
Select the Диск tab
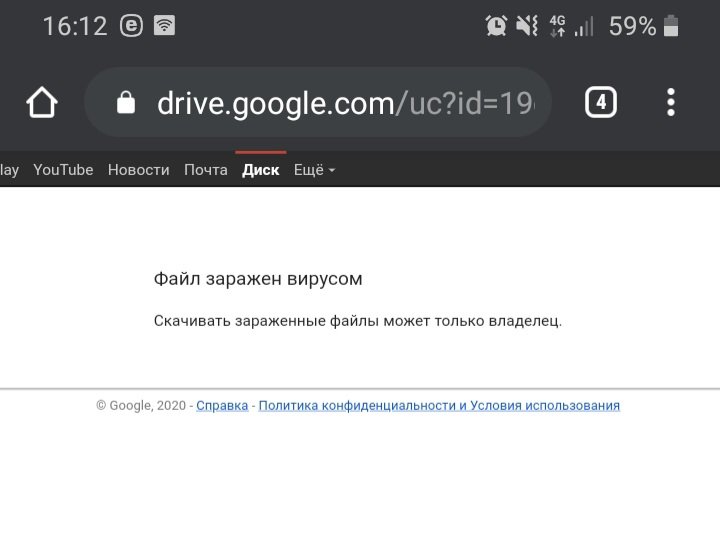tap(261, 170)
